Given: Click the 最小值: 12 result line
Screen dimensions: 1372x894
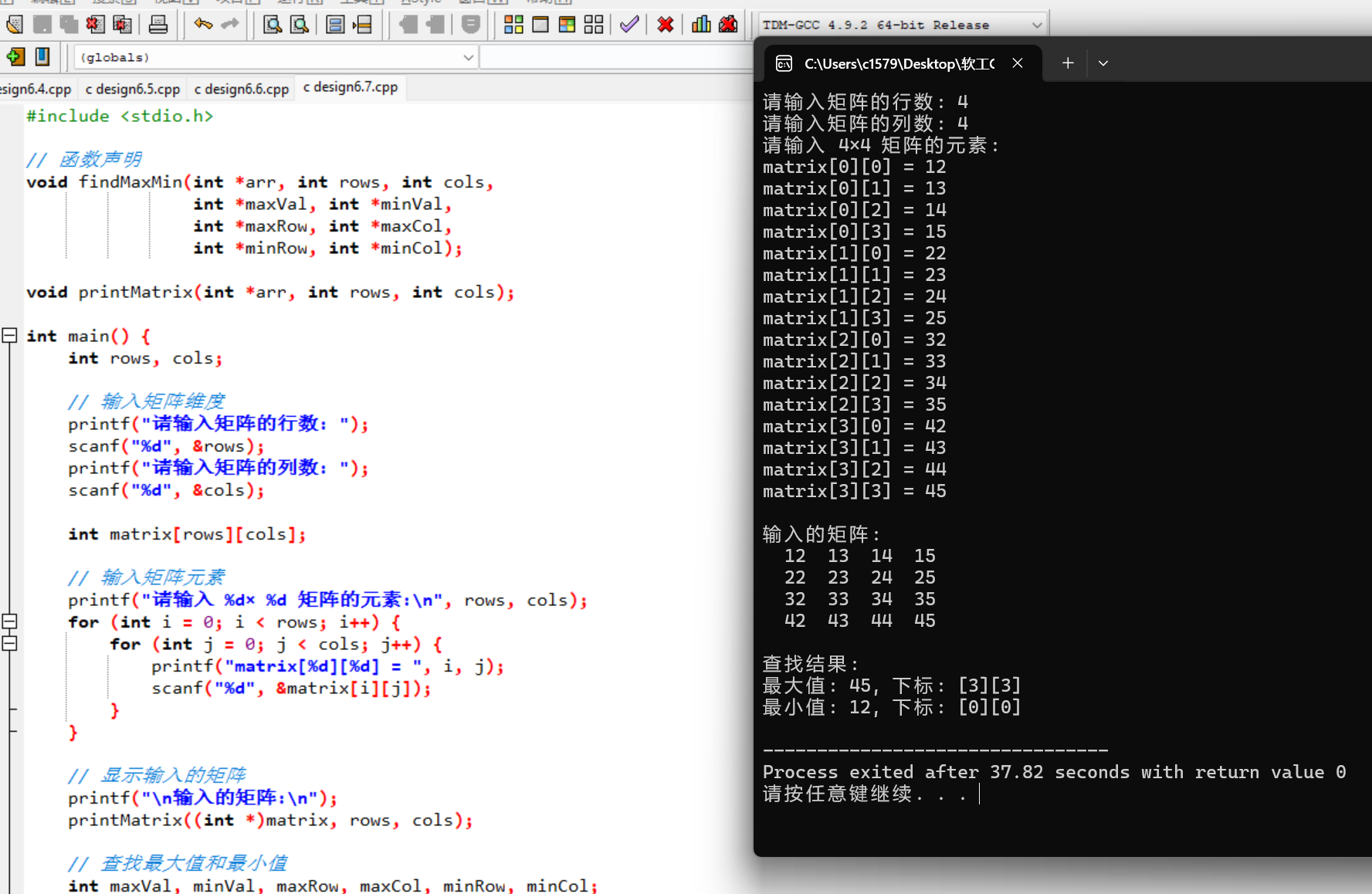Looking at the screenshot, I should coord(893,707).
